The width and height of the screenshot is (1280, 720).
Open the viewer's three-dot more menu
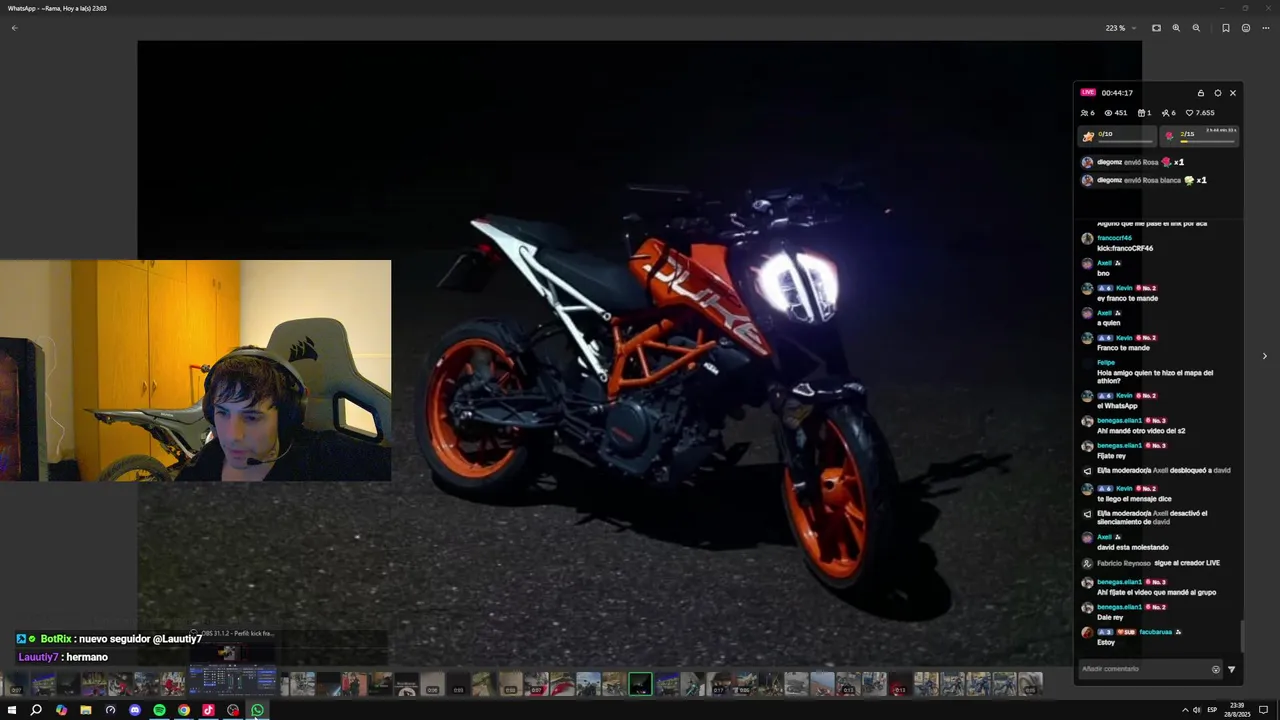[1266, 28]
